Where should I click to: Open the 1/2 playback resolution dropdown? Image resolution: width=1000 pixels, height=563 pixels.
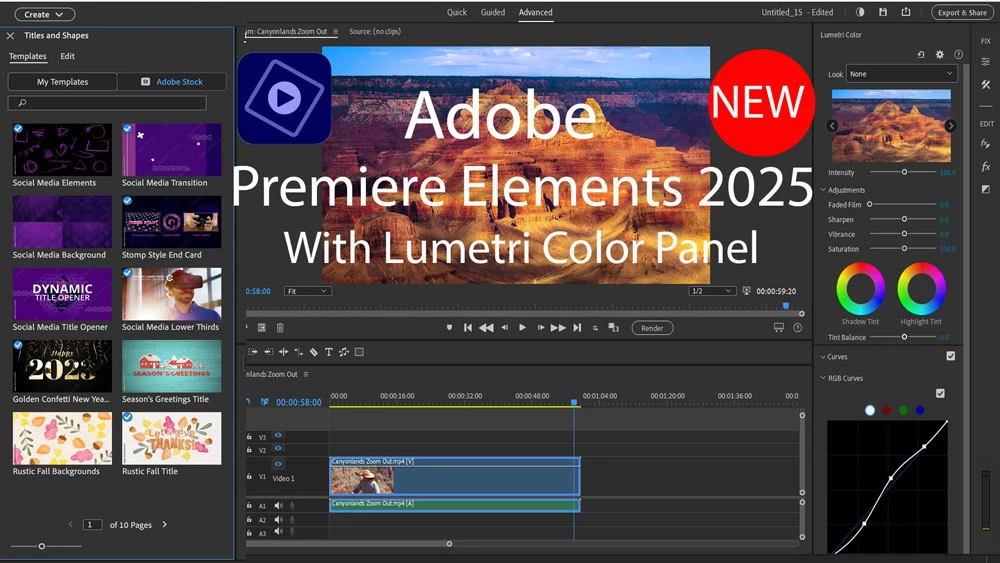pyautogui.click(x=712, y=291)
